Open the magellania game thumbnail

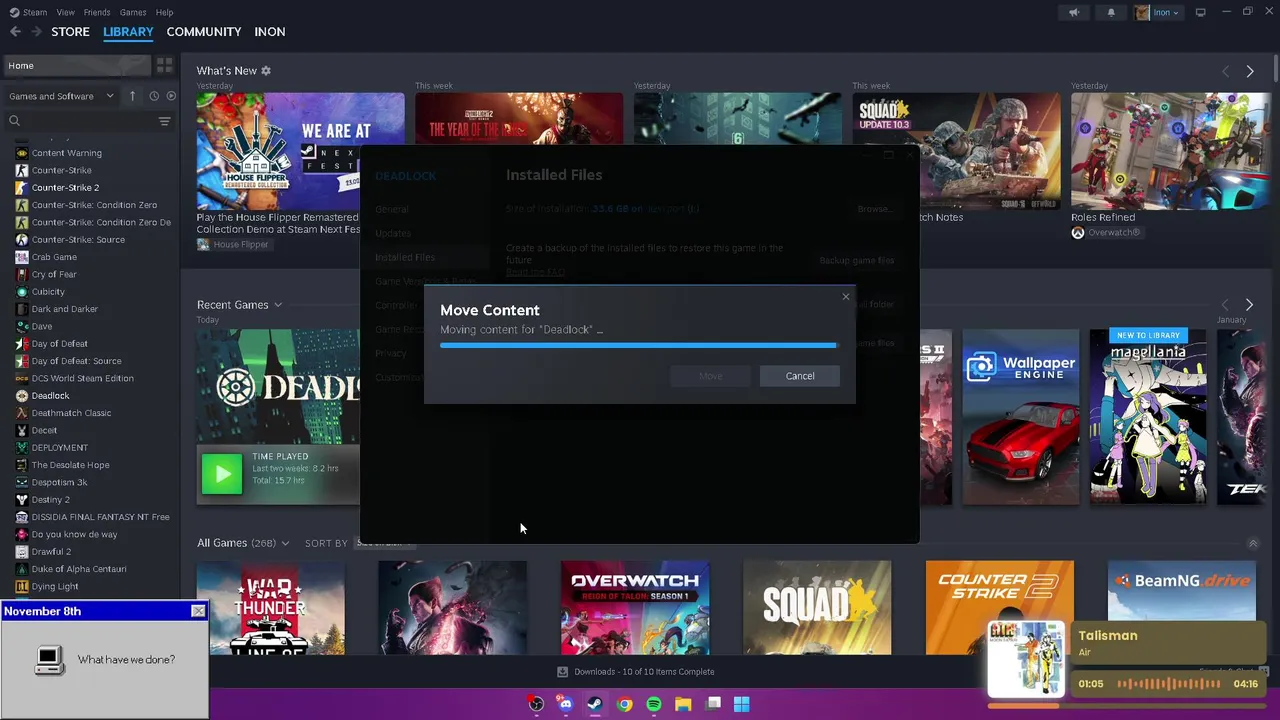pyautogui.click(x=1148, y=417)
